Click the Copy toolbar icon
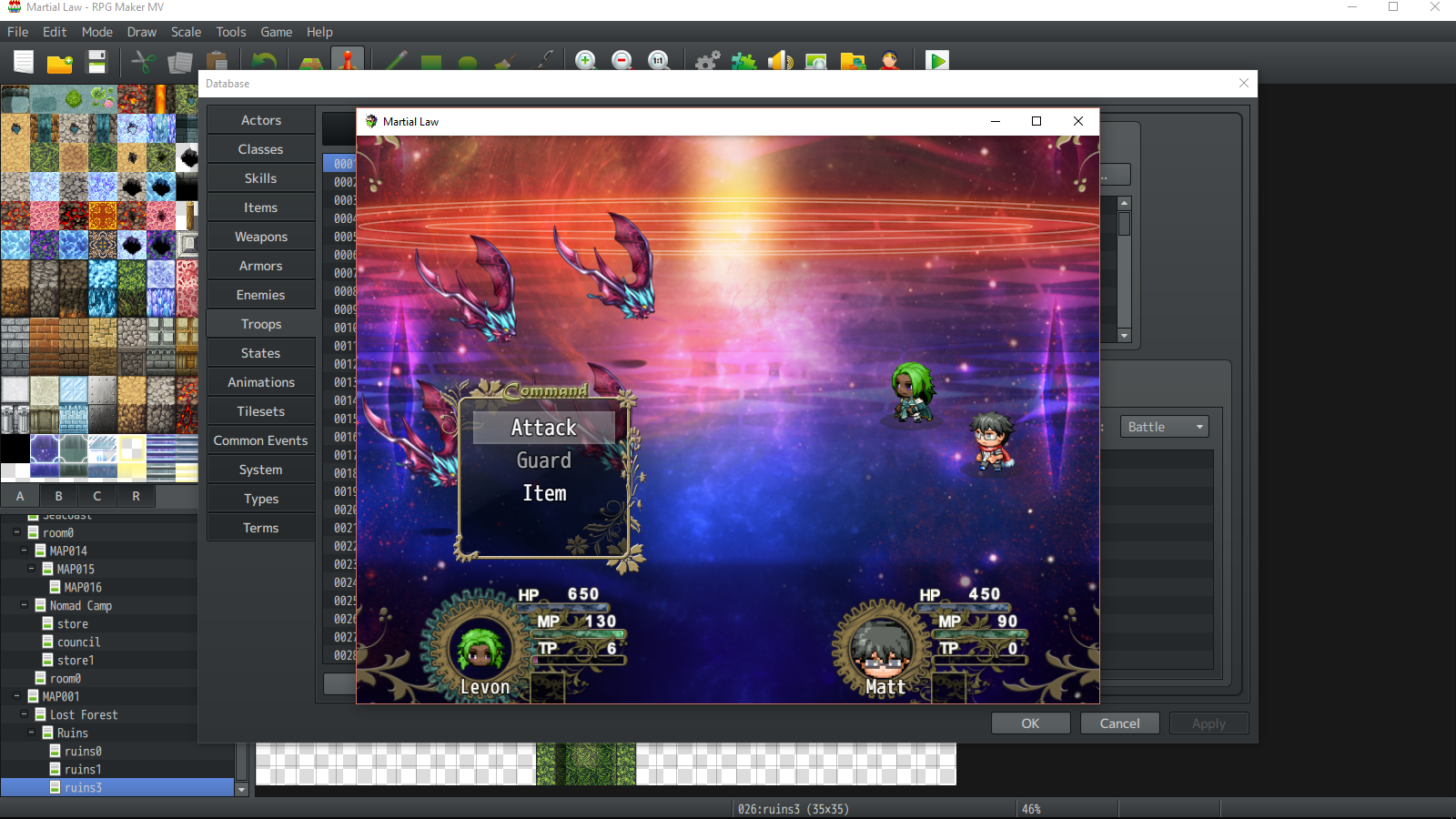Screen dimensions: 1456x819 point(180,62)
